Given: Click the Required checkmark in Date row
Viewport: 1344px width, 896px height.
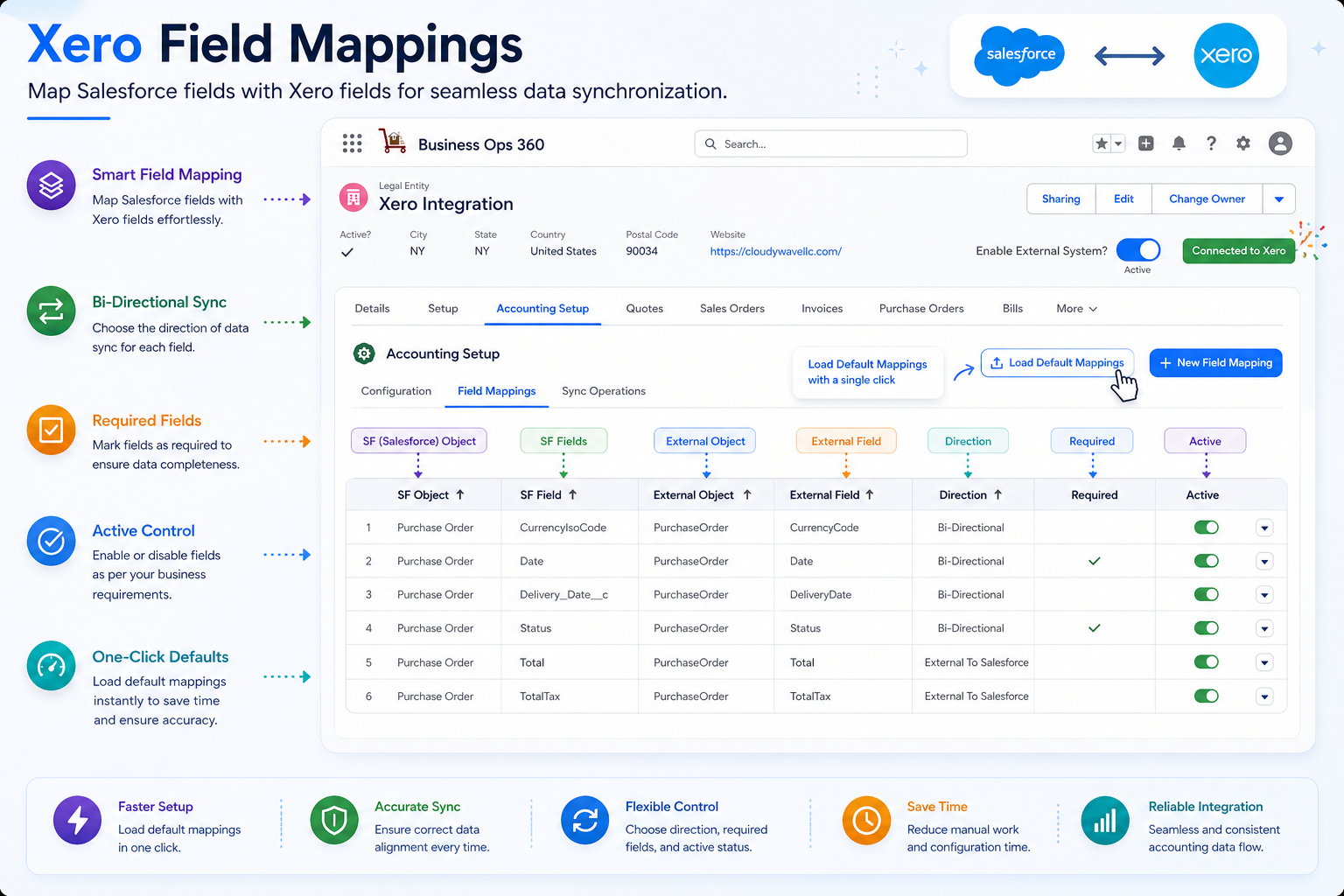Looking at the screenshot, I should [1094, 561].
